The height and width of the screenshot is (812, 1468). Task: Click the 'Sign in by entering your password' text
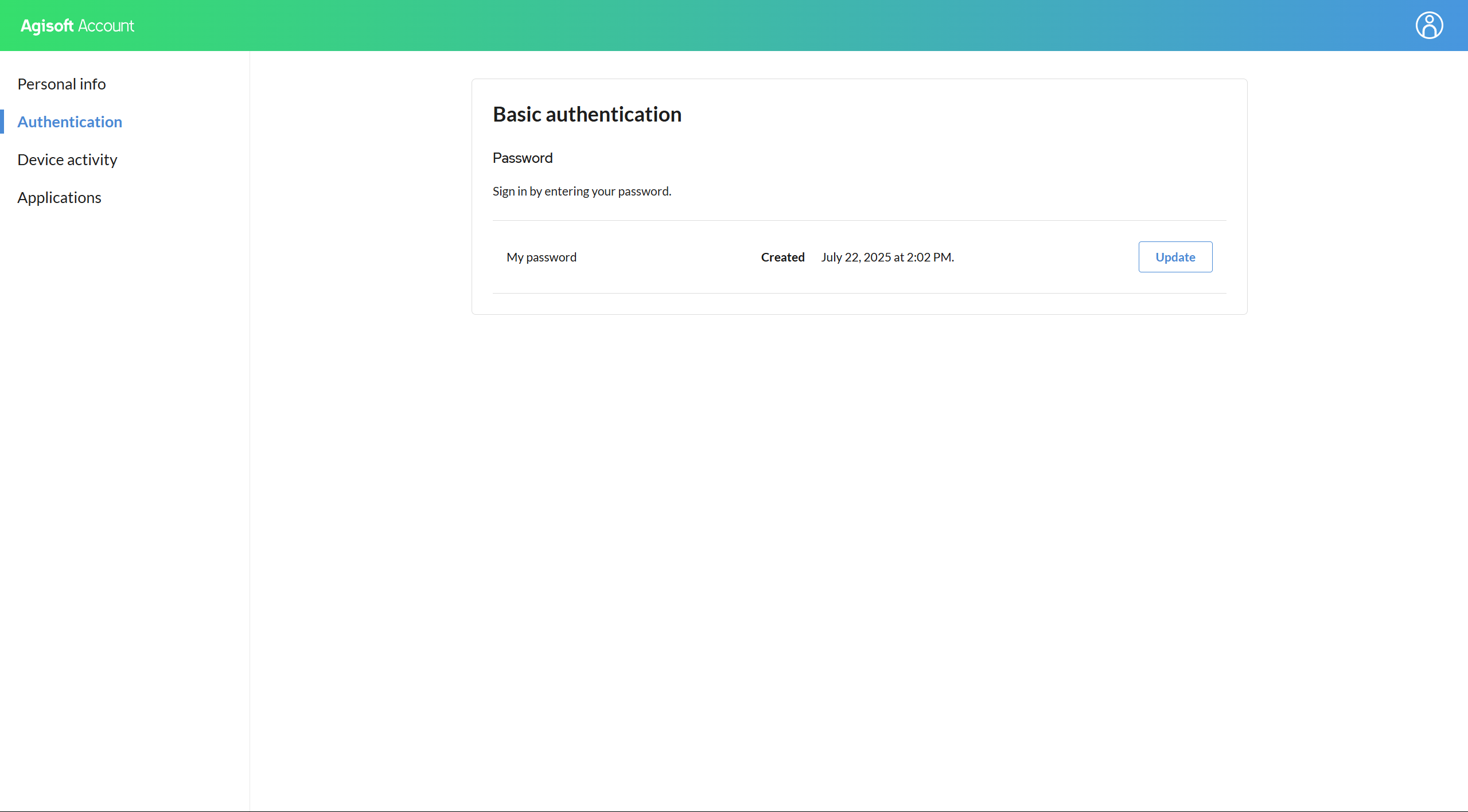point(581,192)
